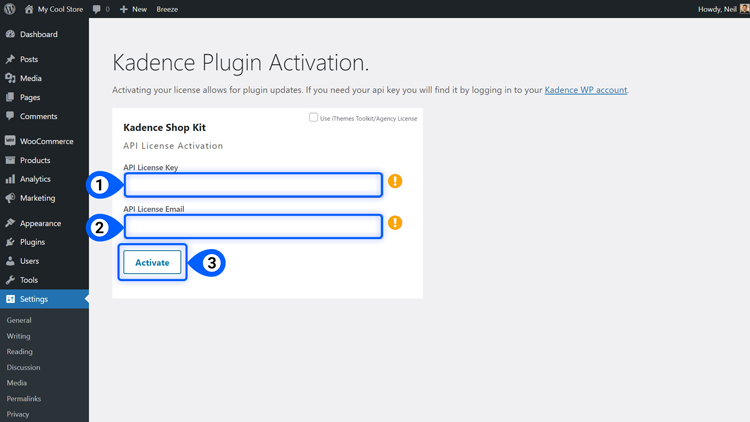Click the Posts pushpin icon

pos(10,59)
